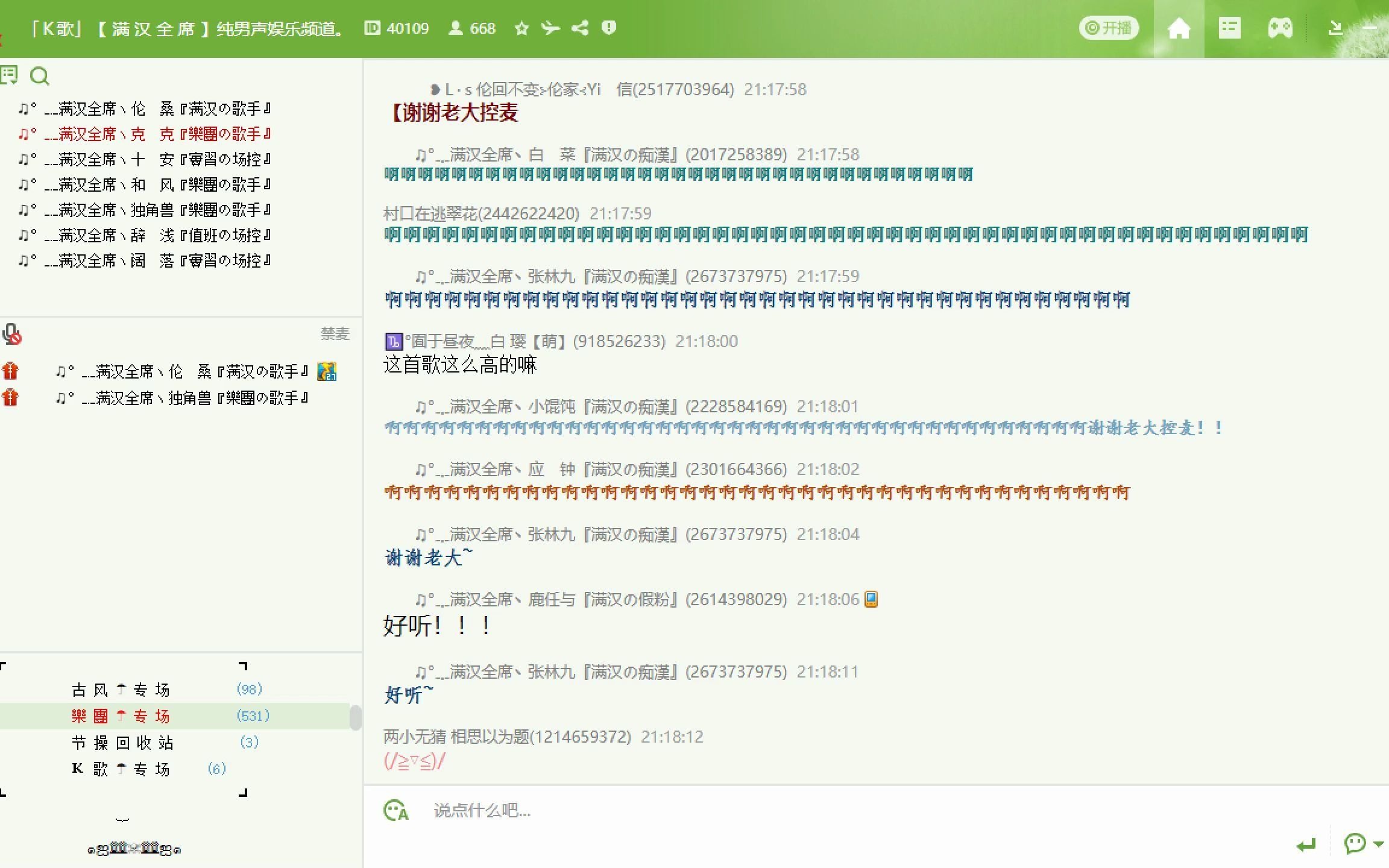Screen dimensions: 1389x868
Task: Click the download arrow icon in header
Action: [x=1336, y=28]
